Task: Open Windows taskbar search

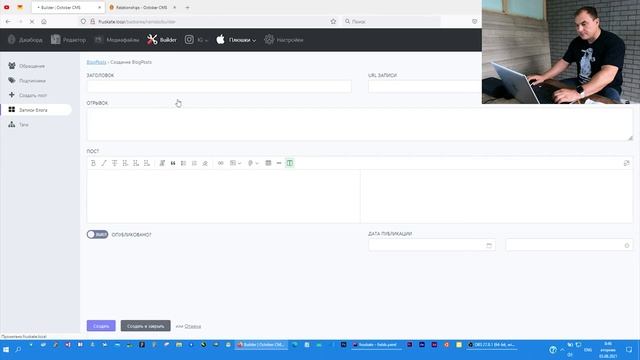Action: tap(18, 349)
